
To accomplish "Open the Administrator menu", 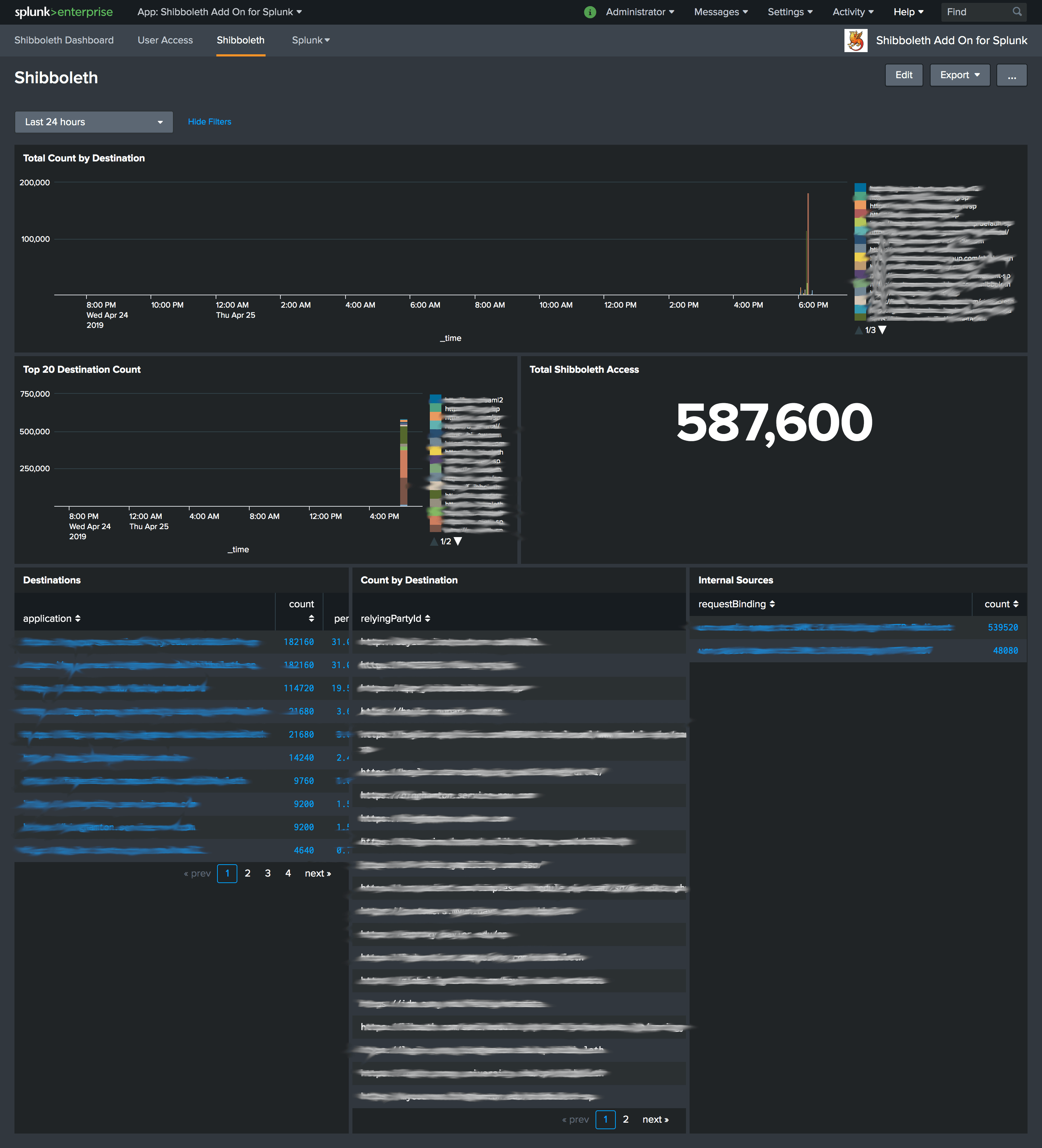I will pos(640,12).
